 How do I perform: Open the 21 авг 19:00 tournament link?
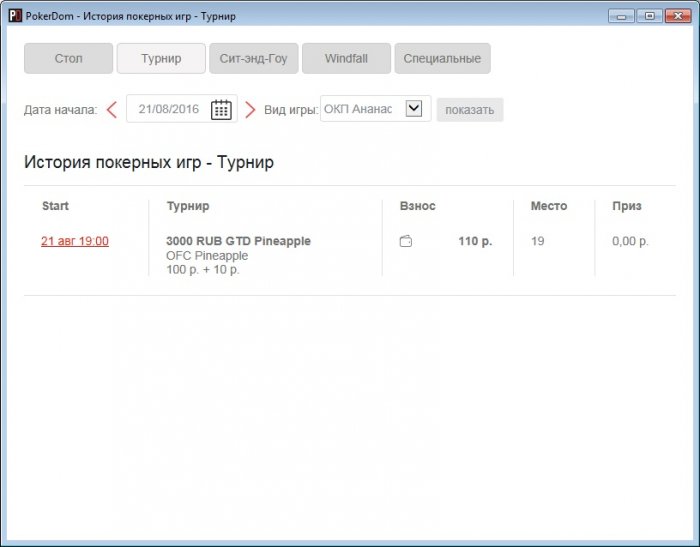[x=75, y=241]
